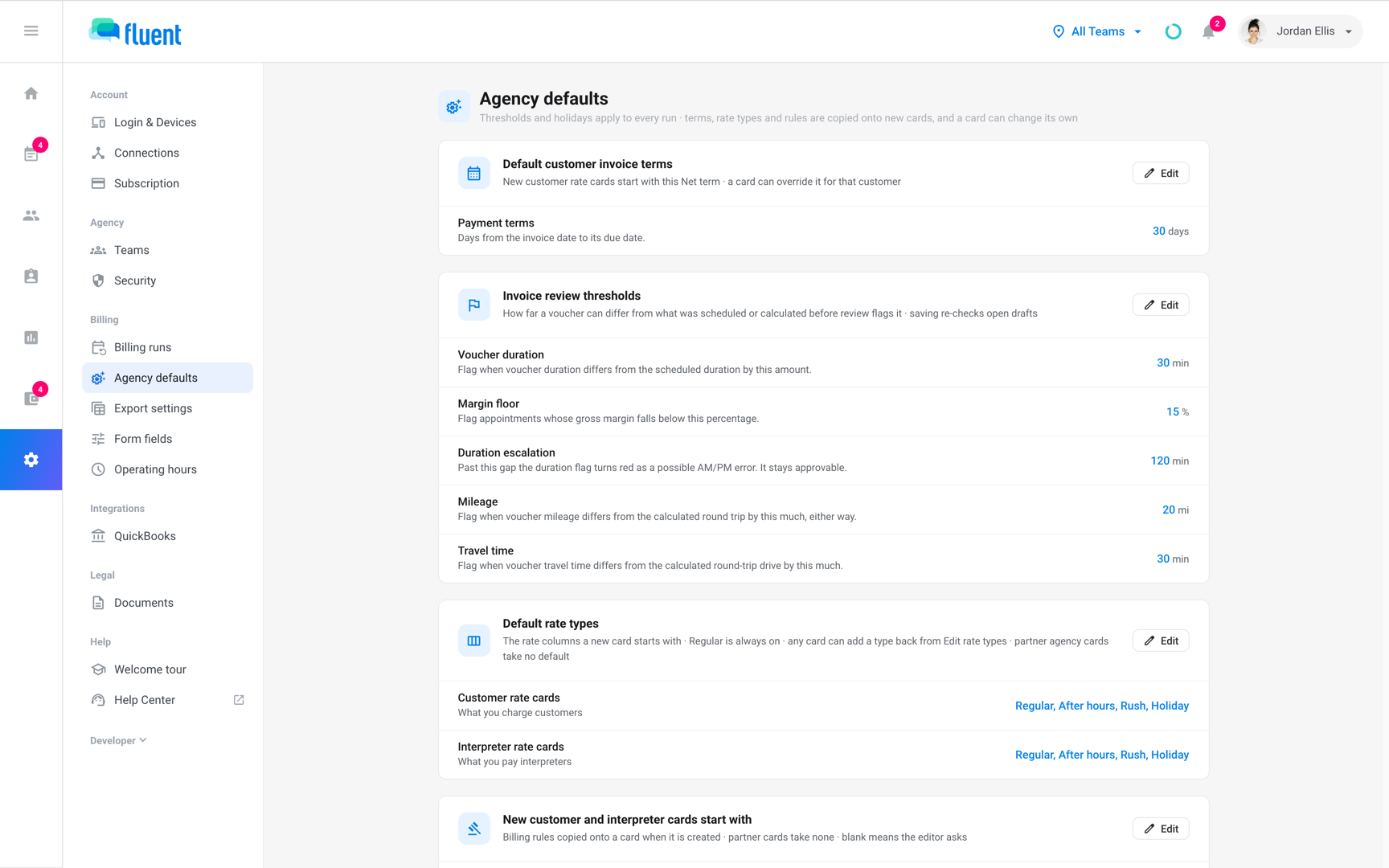
Task: Open the ID badge icon in rail
Action: (x=31, y=276)
